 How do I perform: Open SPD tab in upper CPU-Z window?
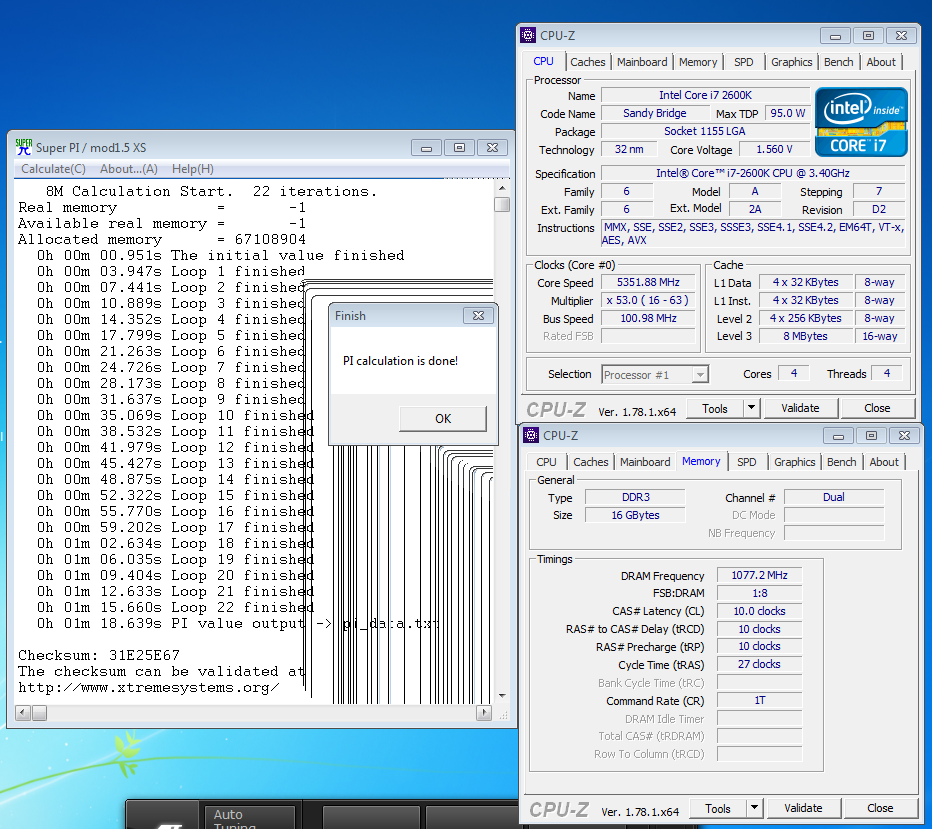(x=743, y=62)
